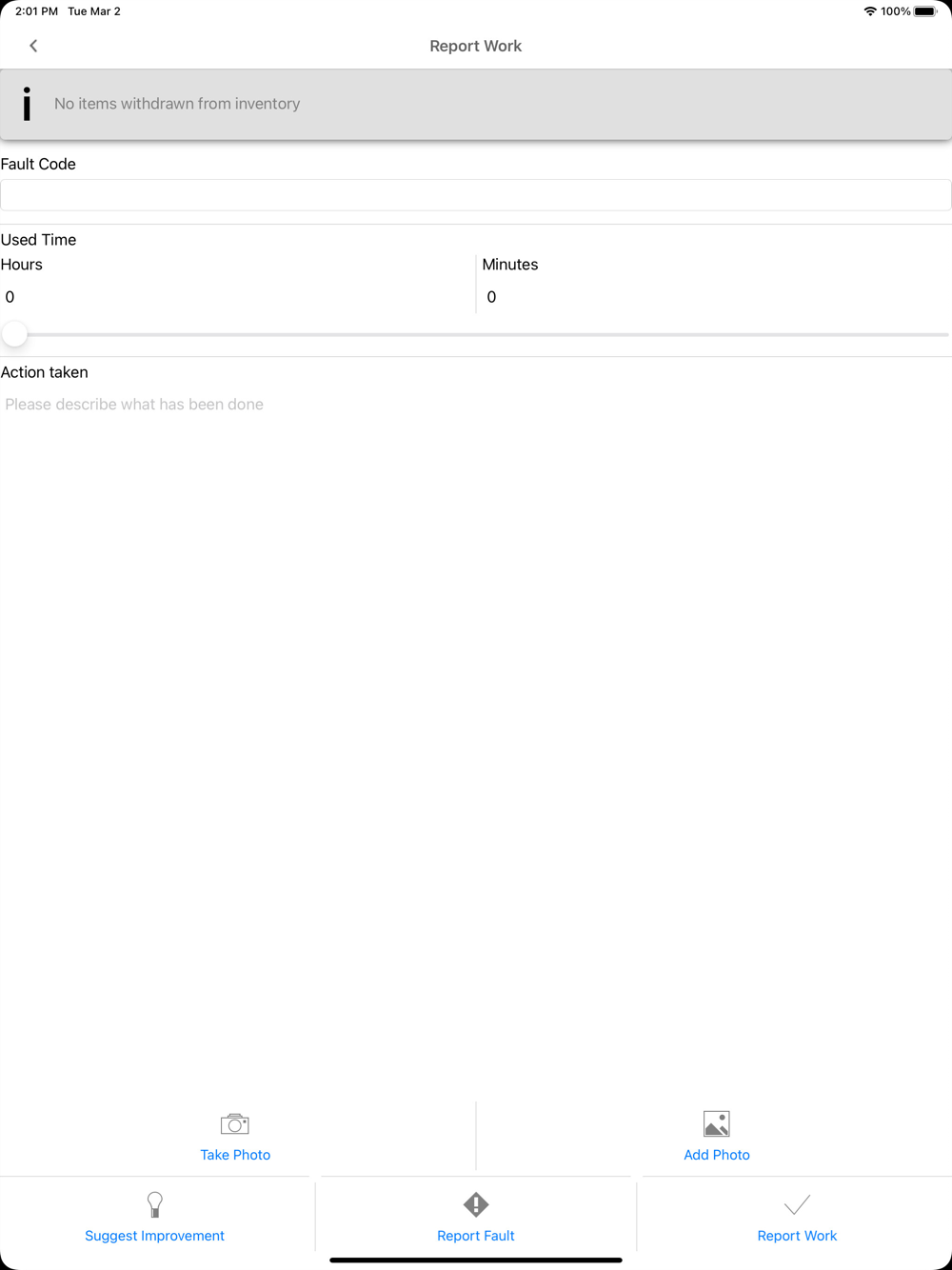Tap the checkmark Report Work icon
Screen dimensions: 952x1270
797,1205
